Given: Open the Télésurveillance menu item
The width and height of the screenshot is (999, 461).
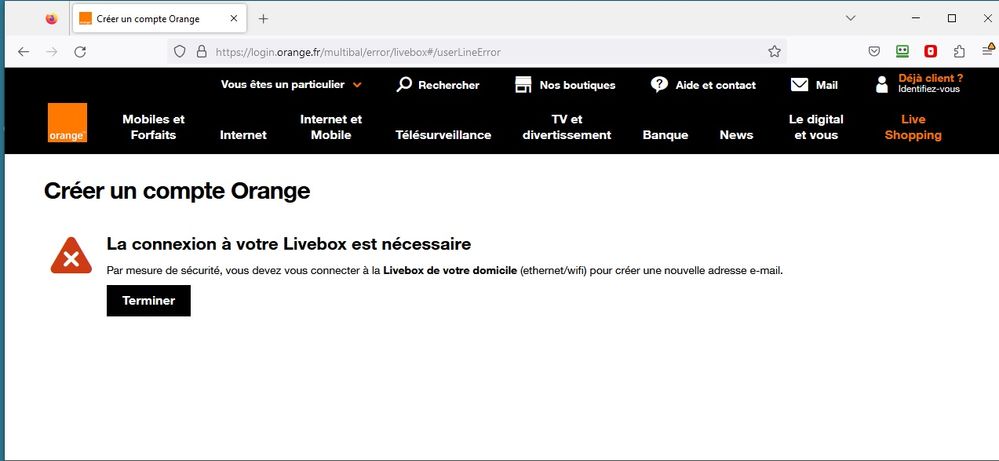Looking at the screenshot, I should pos(443,135).
